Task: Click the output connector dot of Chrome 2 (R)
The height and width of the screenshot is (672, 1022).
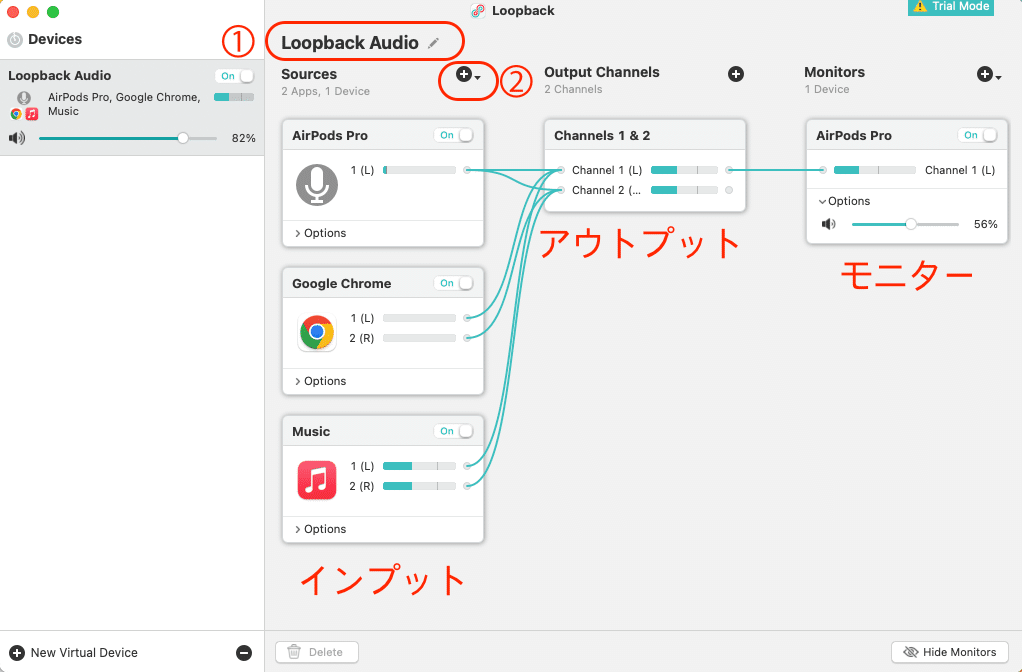Action: [x=467, y=338]
